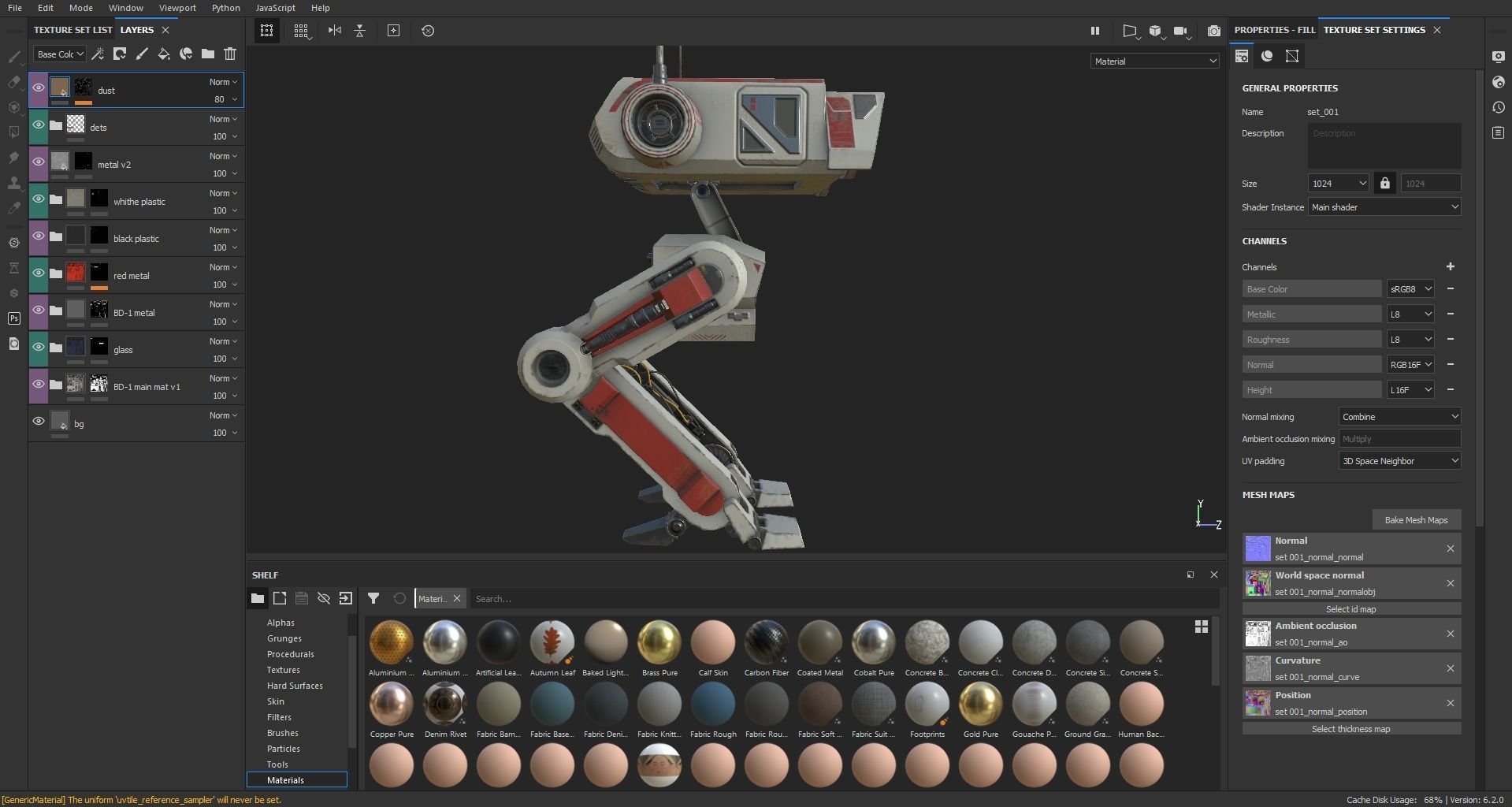Viewport: 1512px width, 807px height.
Task: Take a viewport screenshot
Action: click(x=1214, y=31)
